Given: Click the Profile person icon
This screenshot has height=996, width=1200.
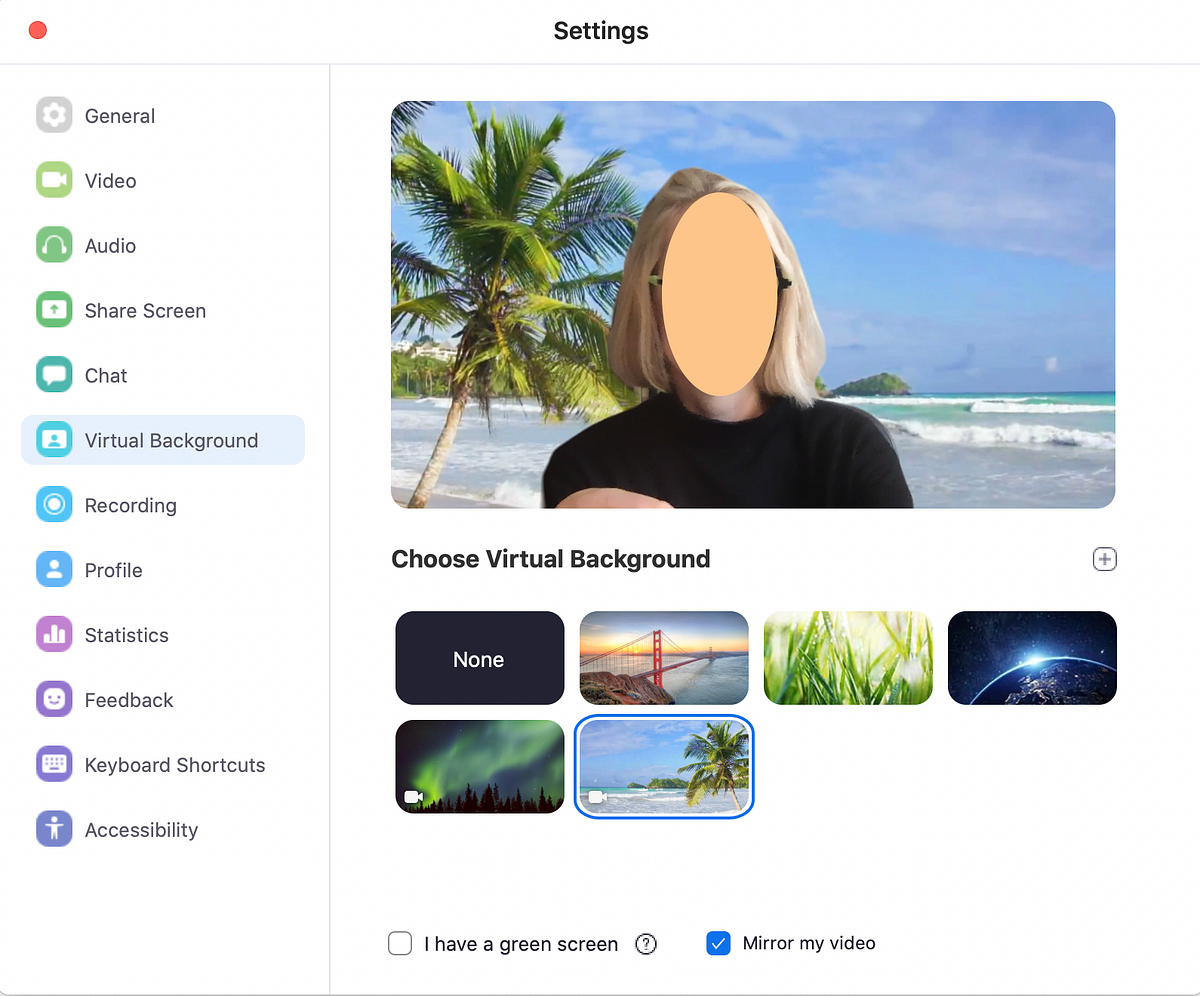Looking at the screenshot, I should pyautogui.click(x=54, y=570).
